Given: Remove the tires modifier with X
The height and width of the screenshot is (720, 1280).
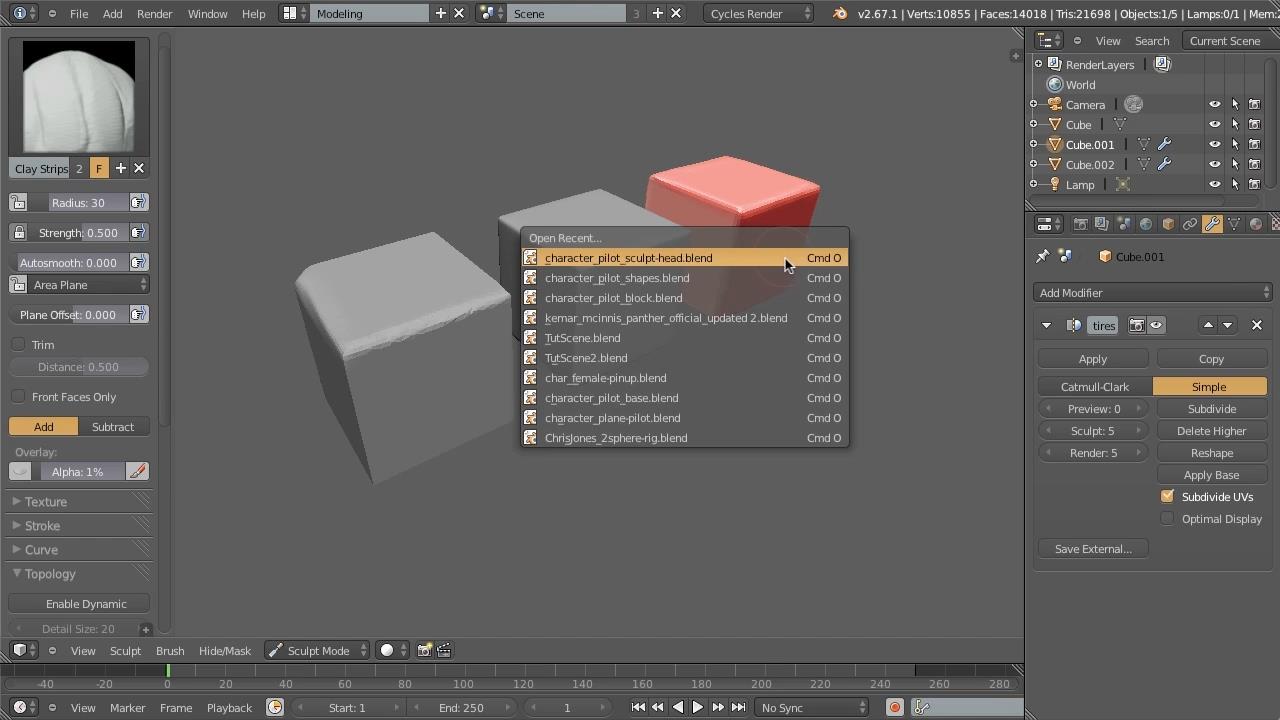Looking at the screenshot, I should click(1257, 325).
